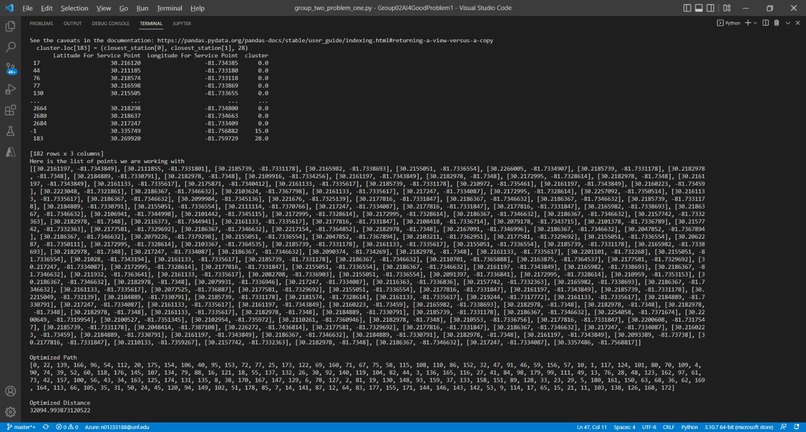This screenshot has width=806, height=432.
Task: Open the Help menu
Action: (x=197, y=8)
